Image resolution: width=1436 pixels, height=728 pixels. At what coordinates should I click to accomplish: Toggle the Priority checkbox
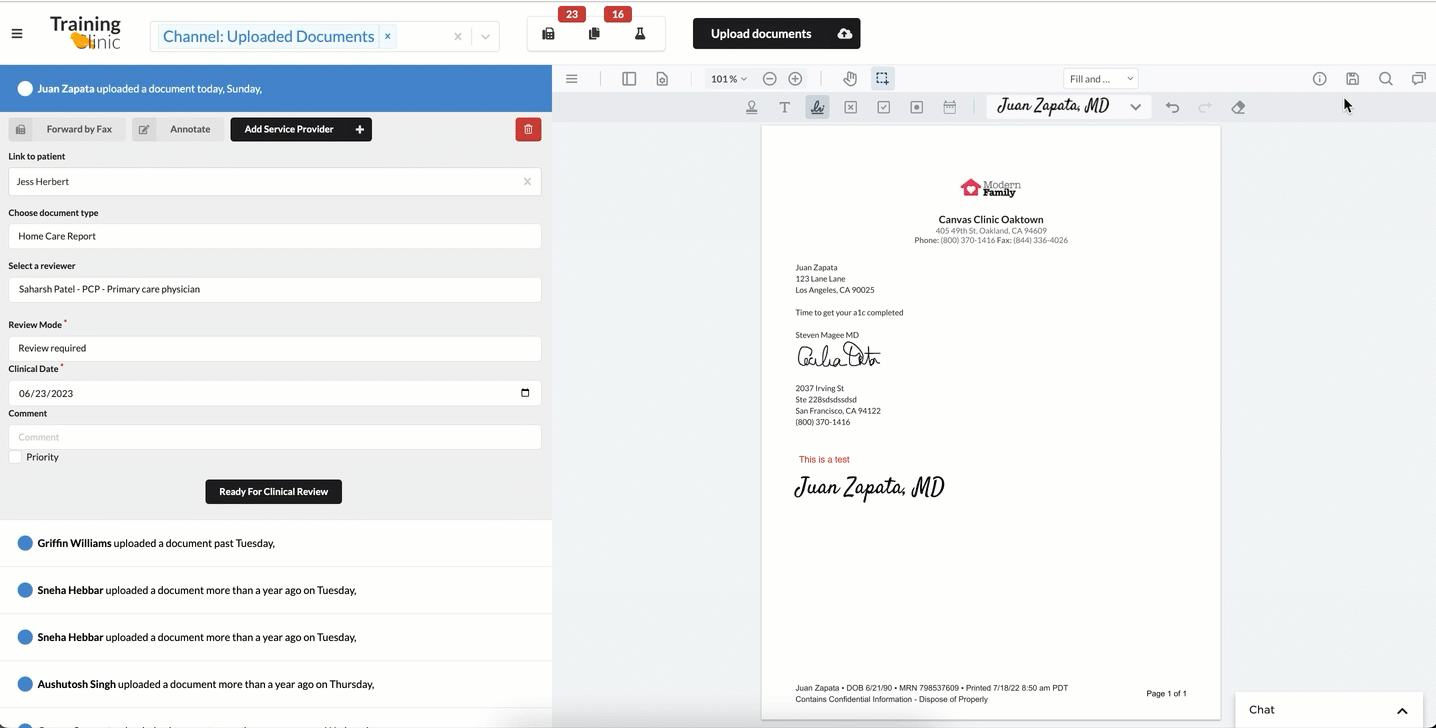click(15, 457)
